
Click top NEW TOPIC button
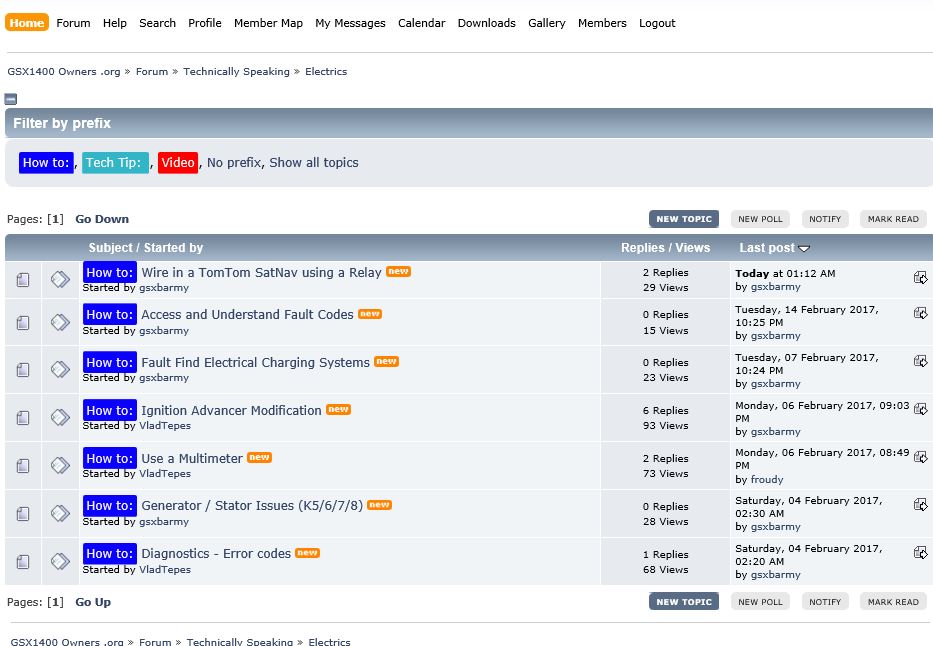click(x=684, y=219)
